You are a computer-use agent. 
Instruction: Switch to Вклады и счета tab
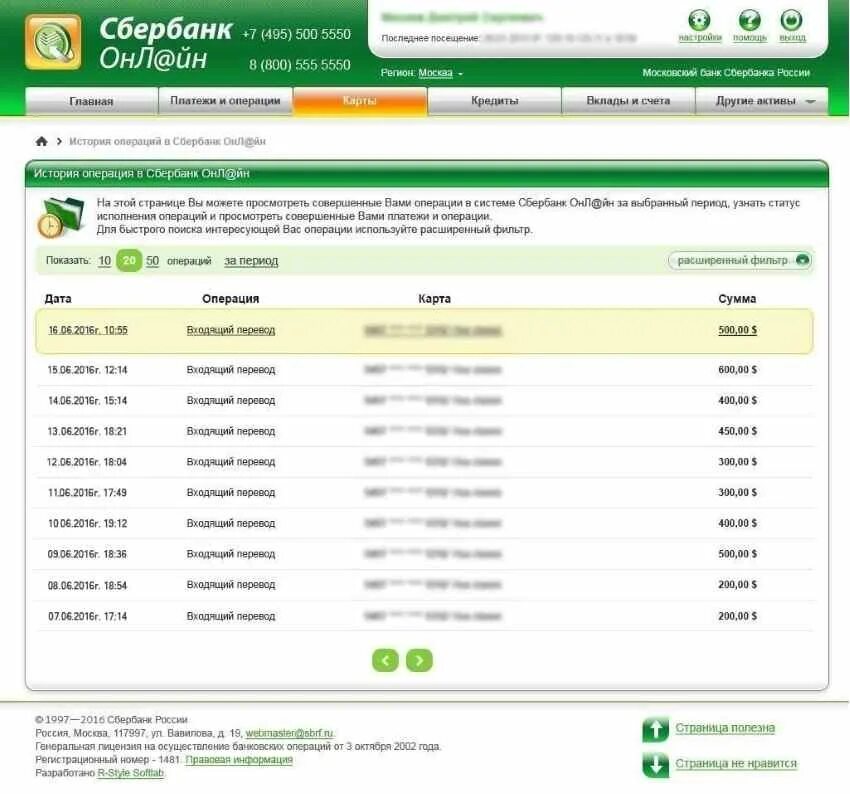click(628, 101)
